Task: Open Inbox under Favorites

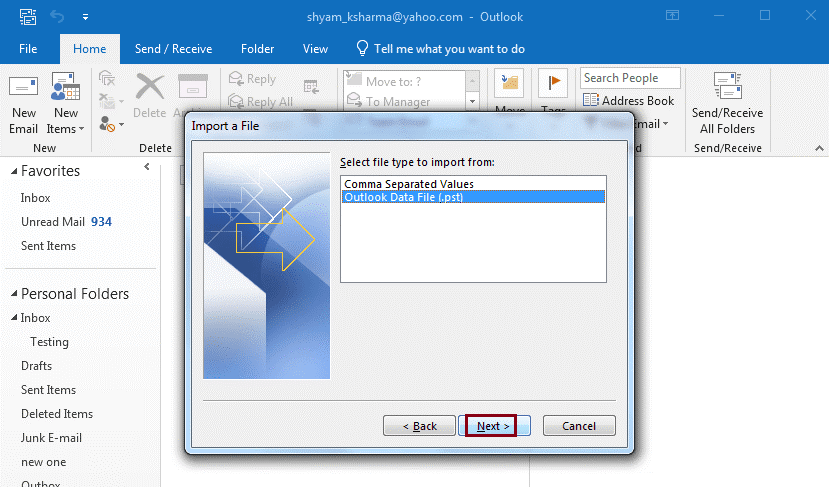Action: pyautogui.click(x=35, y=198)
